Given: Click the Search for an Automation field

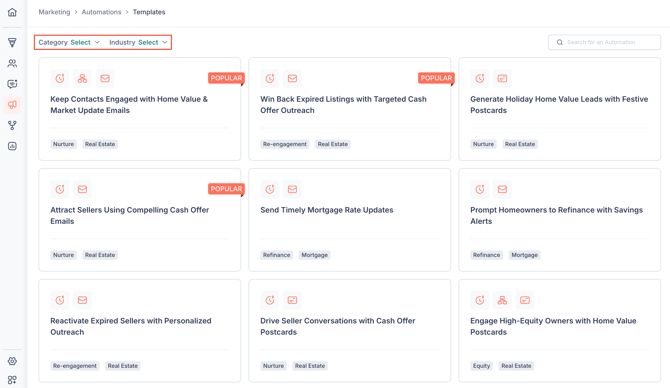Looking at the screenshot, I should [604, 42].
